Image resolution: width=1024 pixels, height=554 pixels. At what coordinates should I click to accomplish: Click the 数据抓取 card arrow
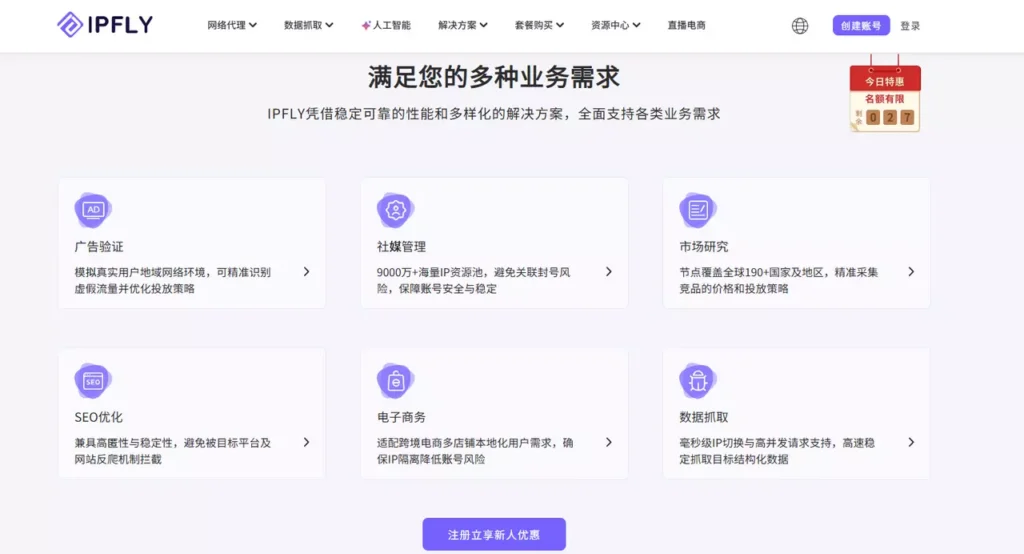click(x=911, y=442)
